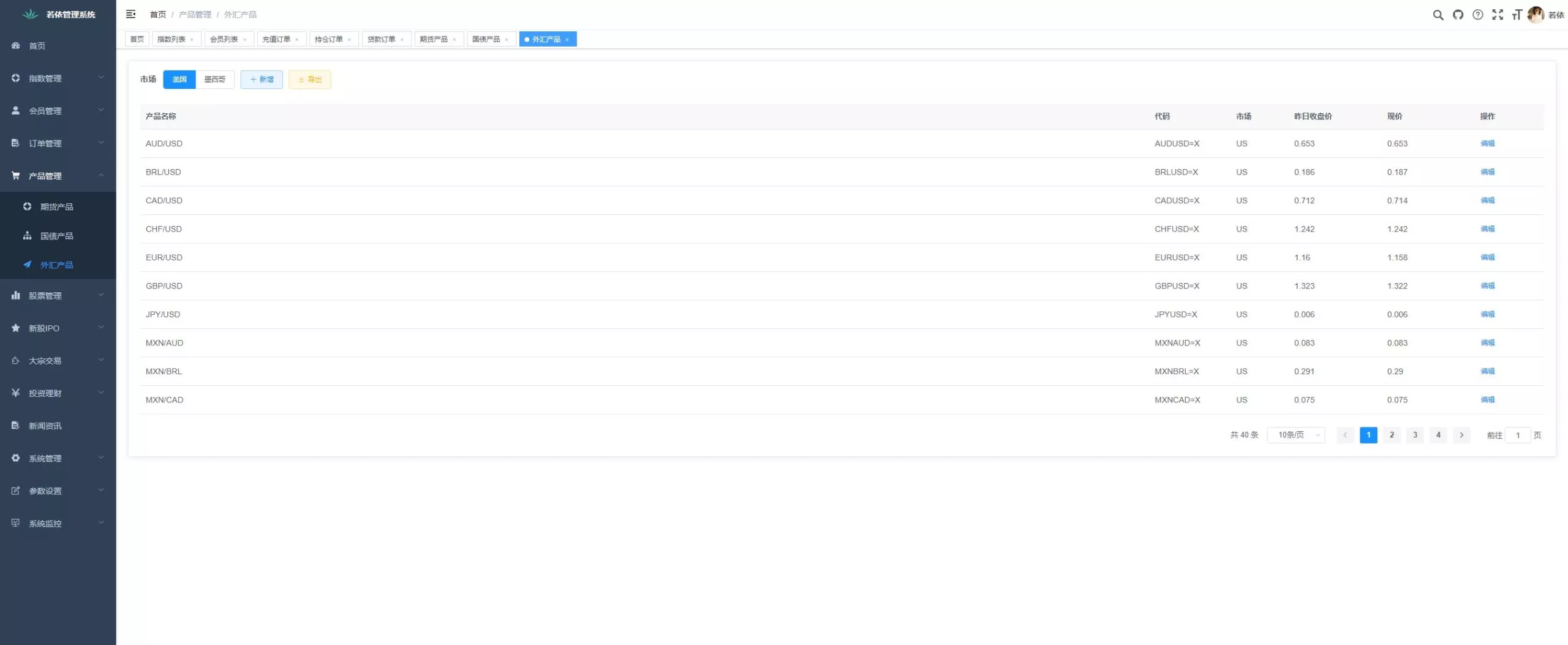Viewport: 1568px width, 645px height.
Task: Select the 美国 market option
Action: click(x=179, y=80)
